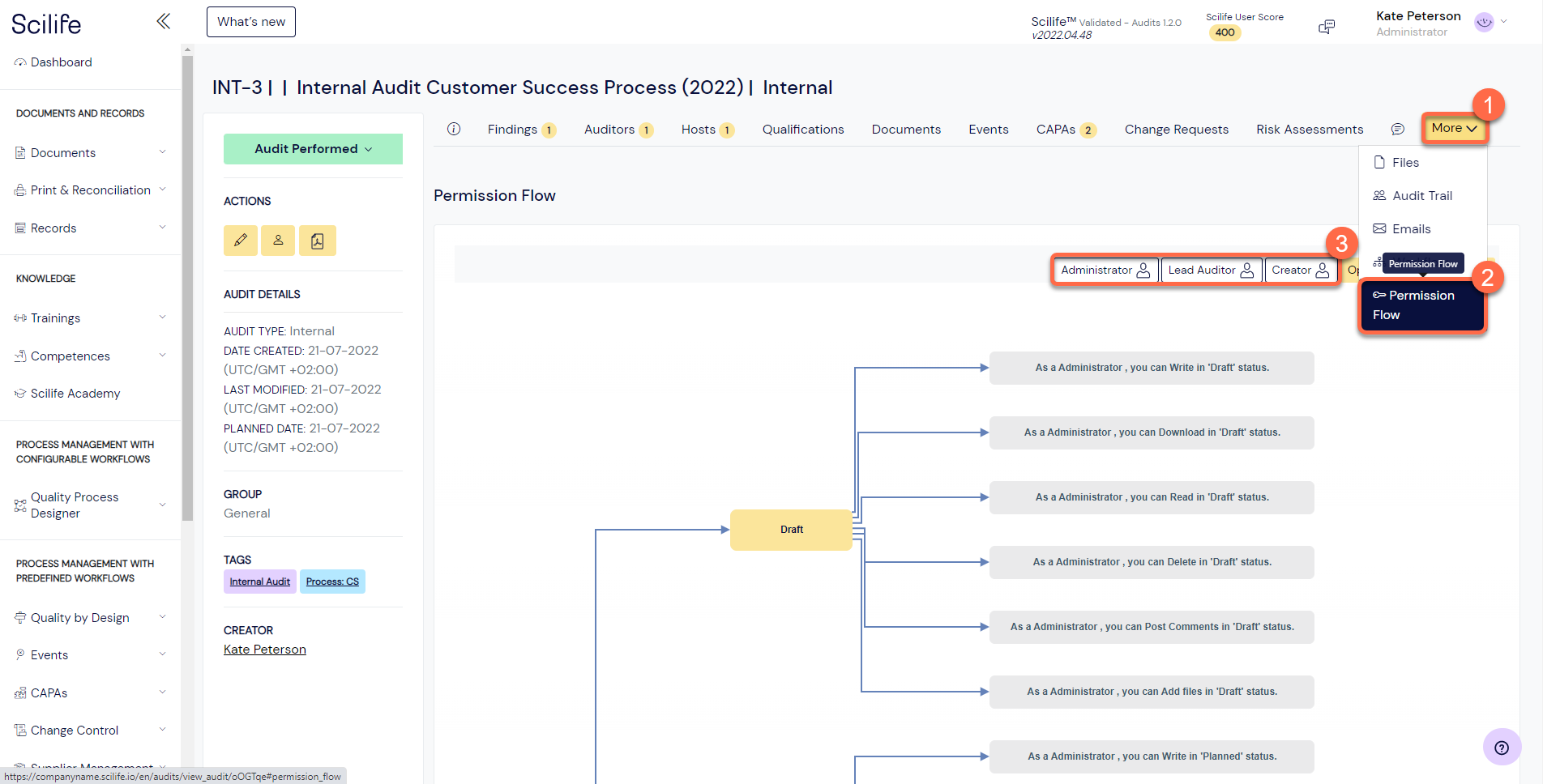Image resolution: width=1543 pixels, height=784 pixels.
Task: Expand Print & Reconciliation sidebar item
Action: (90, 190)
